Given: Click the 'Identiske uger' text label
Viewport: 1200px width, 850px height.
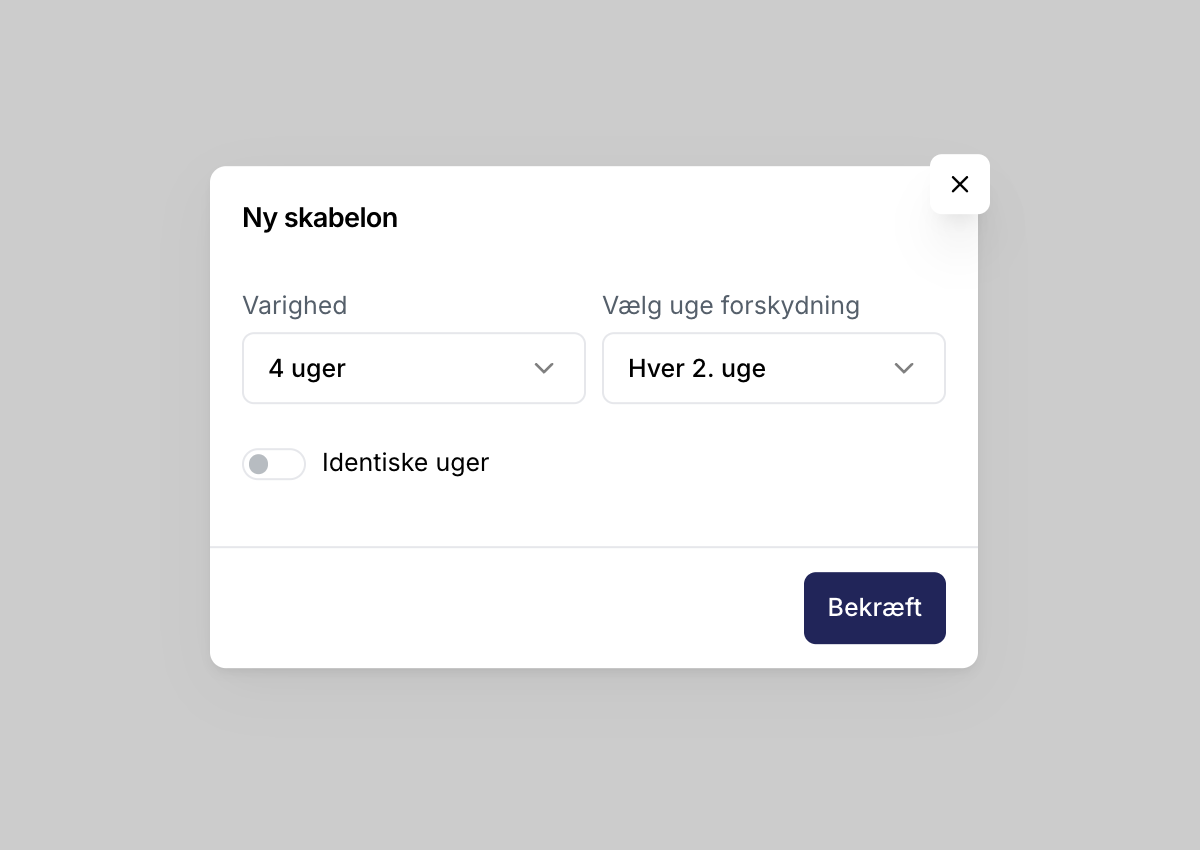Looking at the screenshot, I should point(405,462).
